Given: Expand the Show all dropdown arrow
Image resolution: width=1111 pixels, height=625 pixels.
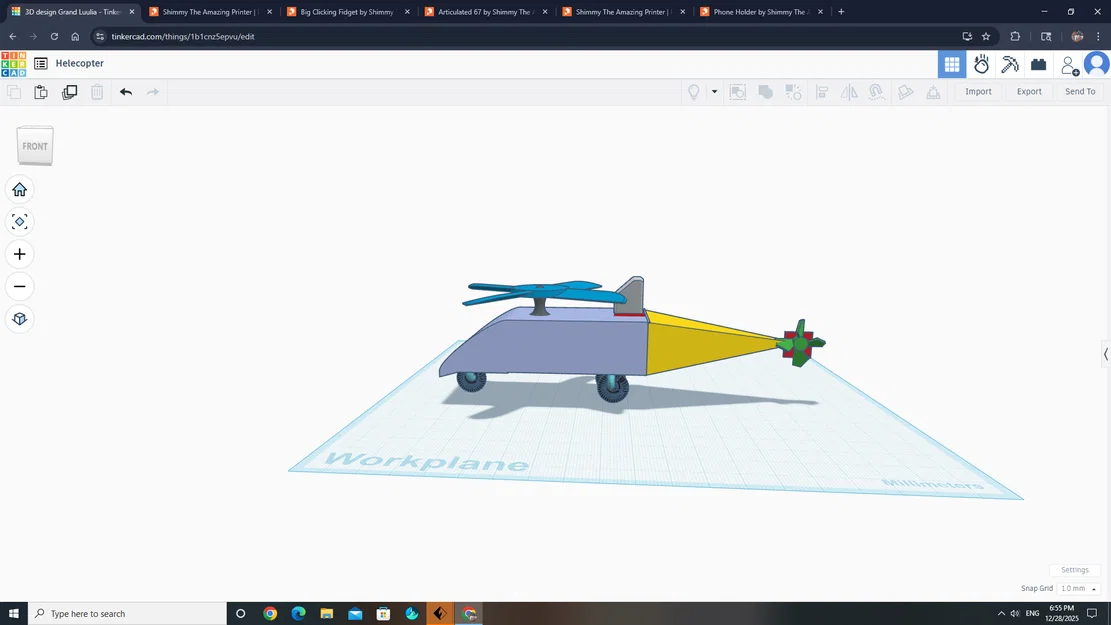Looking at the screenshot, I should [714, 91].
